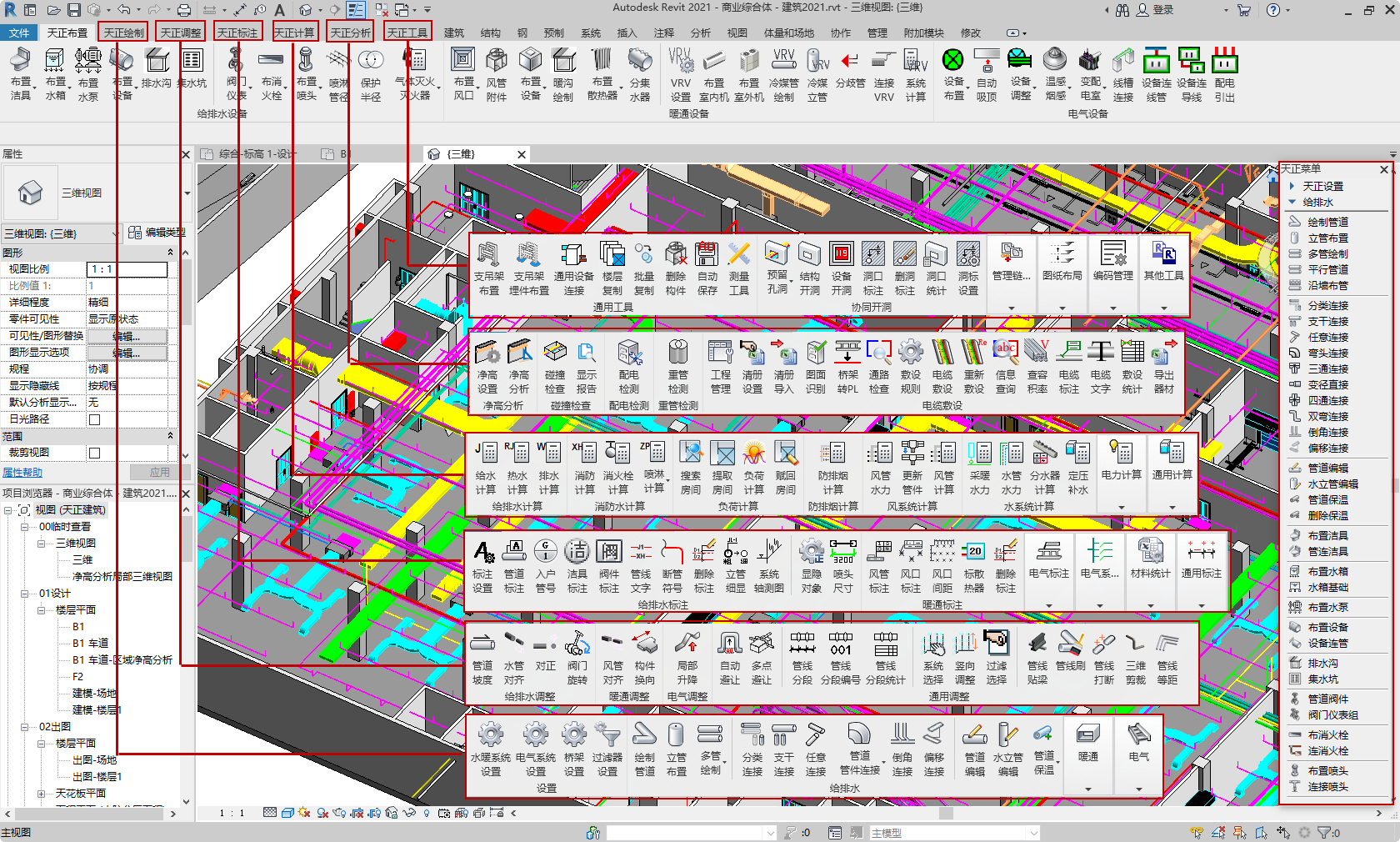Click the 编辑类型 button
Viewport: 1400px width, 842px height.
(x=157, y=233)
